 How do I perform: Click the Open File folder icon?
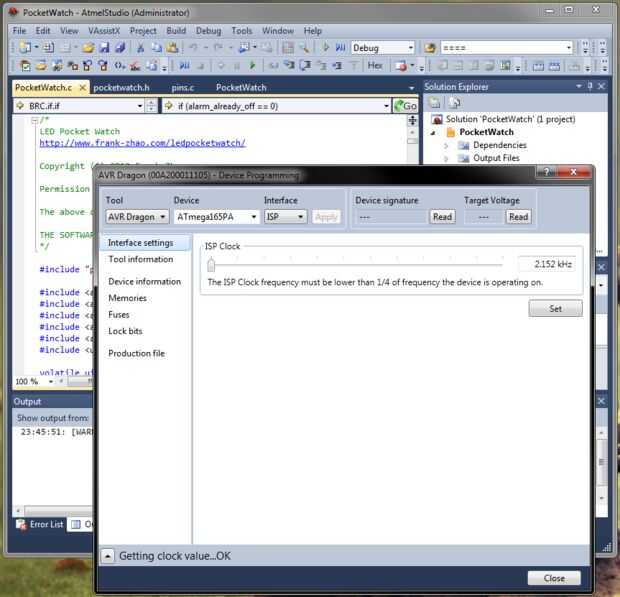[88, 48]
